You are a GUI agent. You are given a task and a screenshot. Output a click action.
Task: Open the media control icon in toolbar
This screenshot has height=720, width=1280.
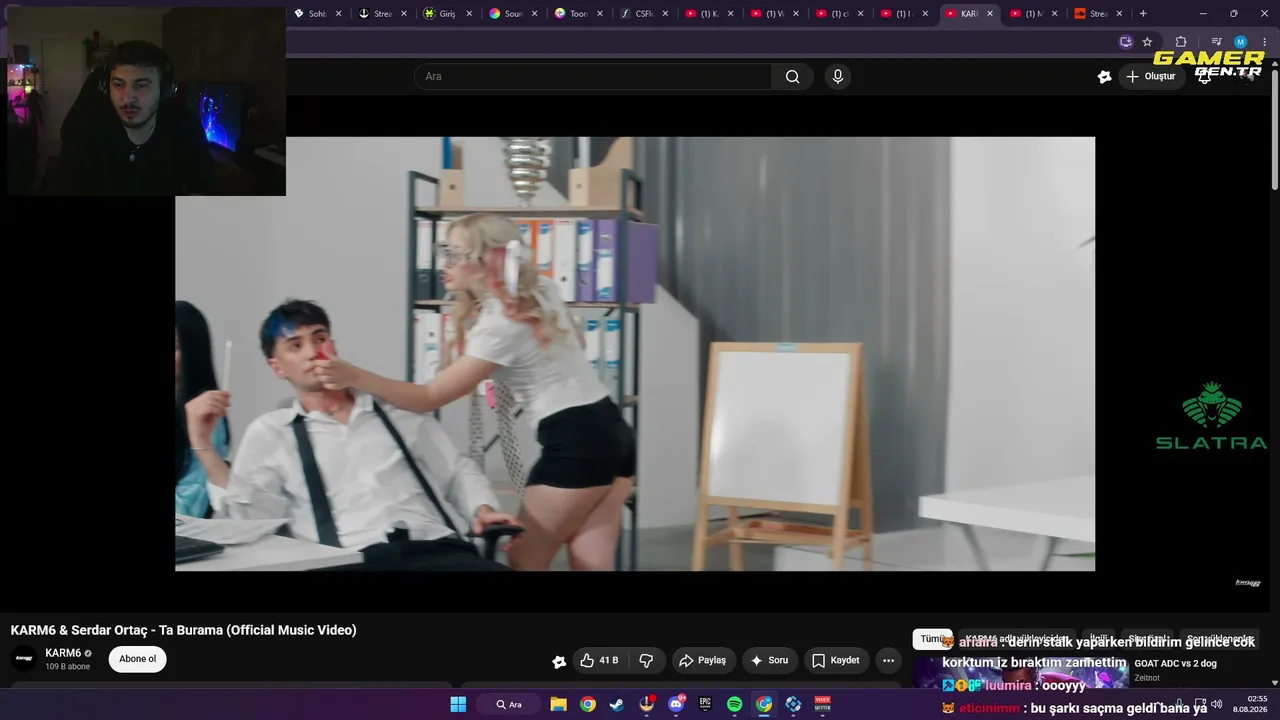click(1217, 42)
